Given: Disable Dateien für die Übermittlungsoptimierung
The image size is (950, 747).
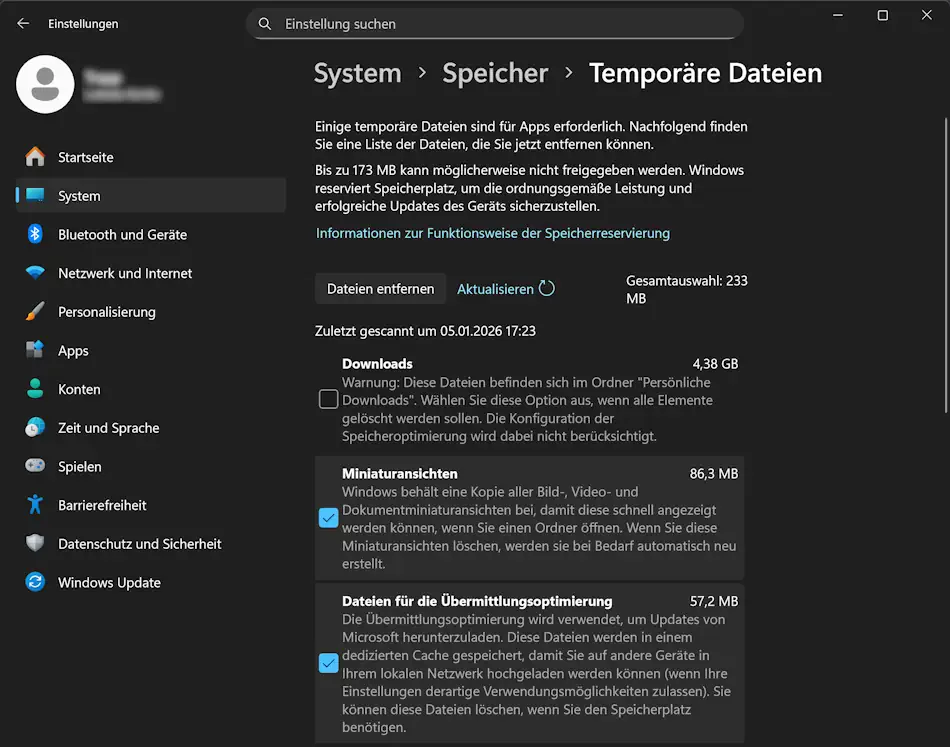Looking at the screenshot, I should 328,663.
